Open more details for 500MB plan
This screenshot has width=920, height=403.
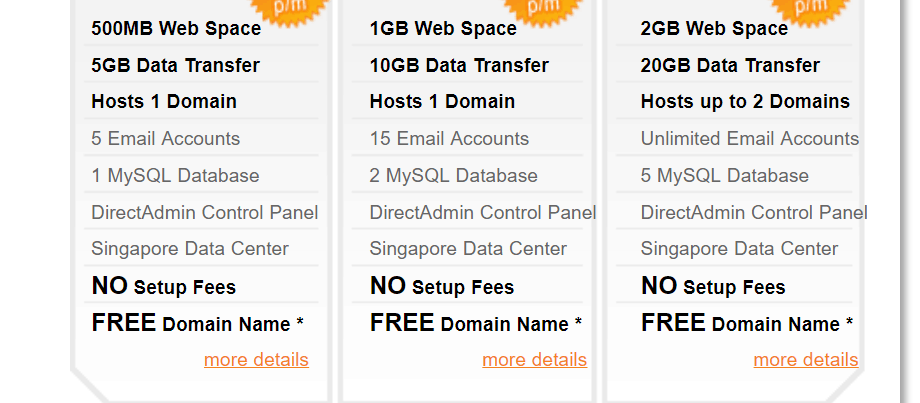(x=256, y=360)
